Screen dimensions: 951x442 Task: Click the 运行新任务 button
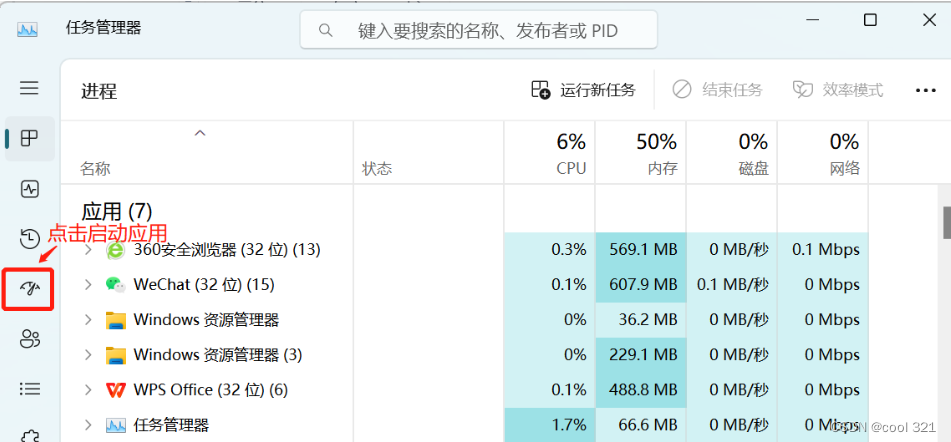tap(583, 90)
